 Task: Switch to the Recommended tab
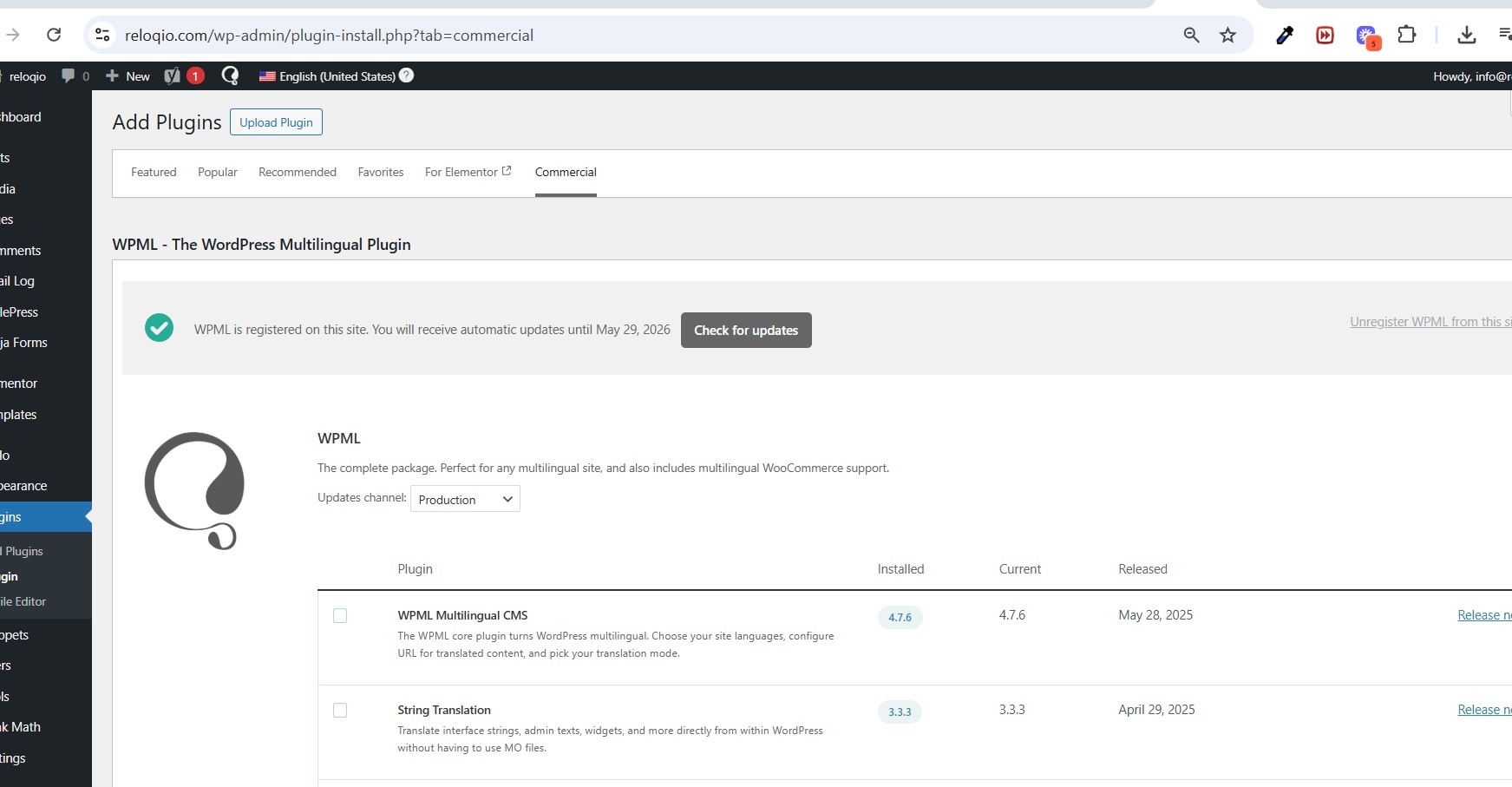pos(298,172)
